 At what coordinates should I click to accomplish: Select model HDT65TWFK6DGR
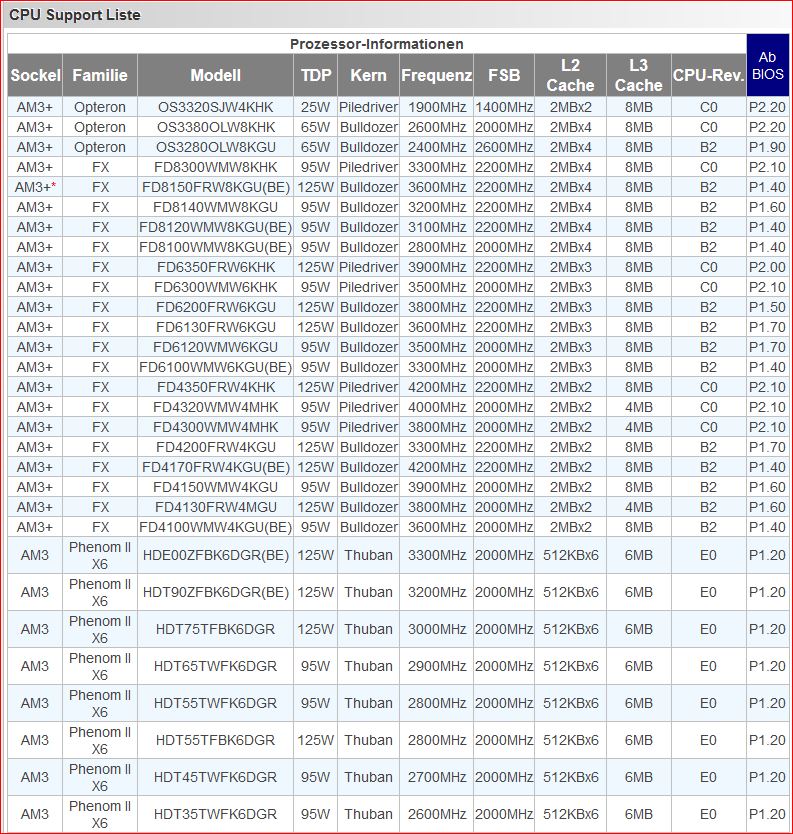(x=215, y=666)
